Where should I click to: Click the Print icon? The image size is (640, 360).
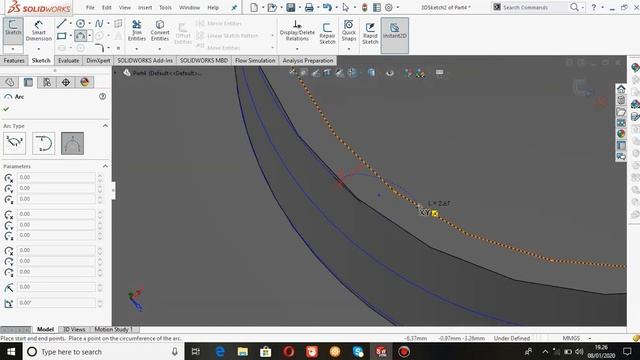309,7
